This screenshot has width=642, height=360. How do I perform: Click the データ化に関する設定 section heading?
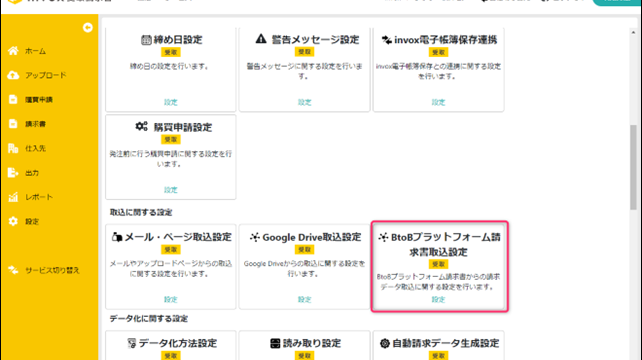(149, 319)
